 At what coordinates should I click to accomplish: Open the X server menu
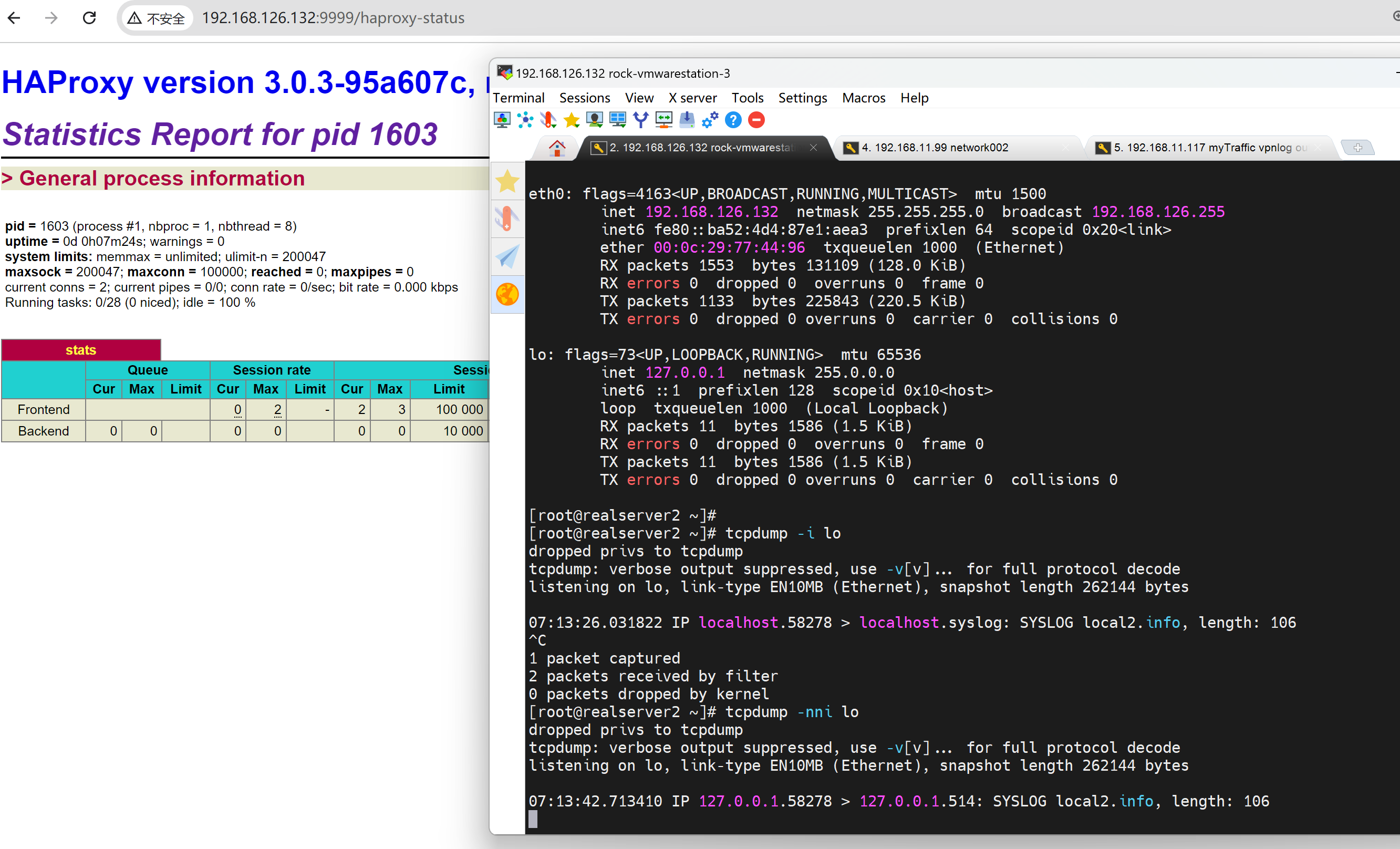(692, 98)
